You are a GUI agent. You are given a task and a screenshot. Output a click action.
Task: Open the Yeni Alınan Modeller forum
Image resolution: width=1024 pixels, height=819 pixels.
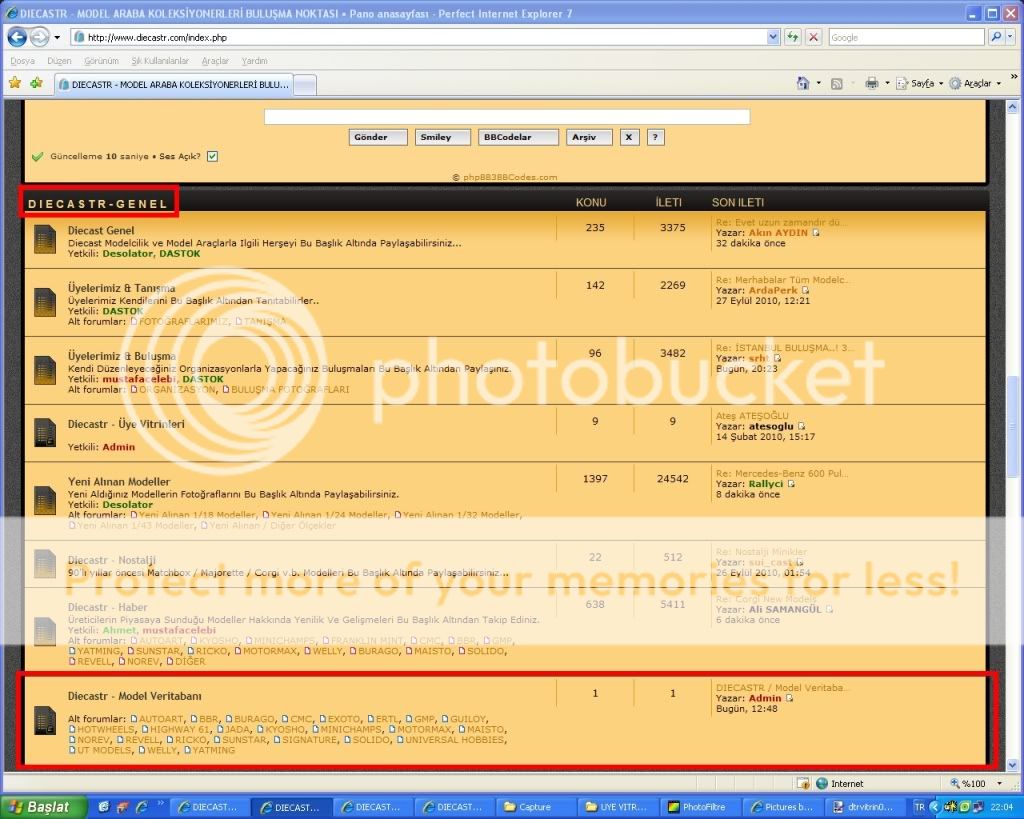(119, 481)
